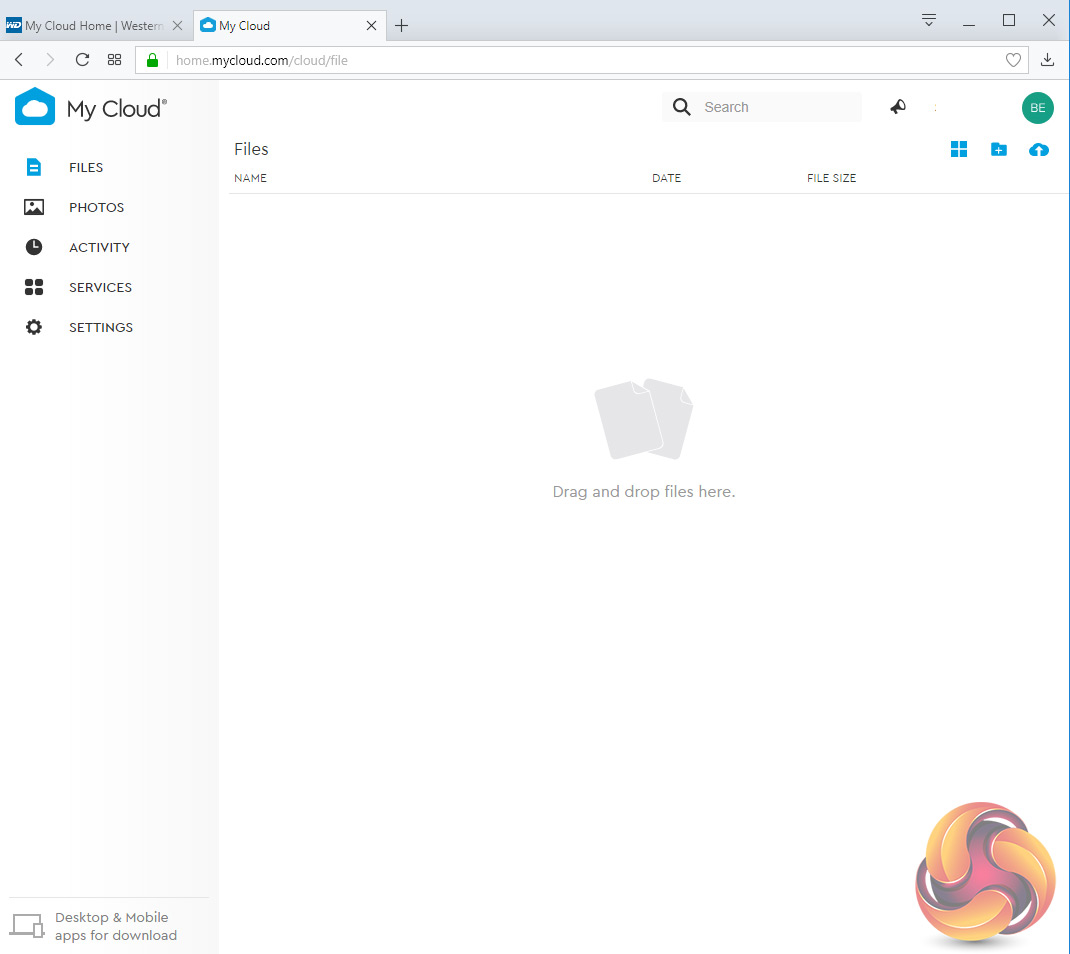This screenshot has height=954, width=1070.
Task: Open SERVICES in the sidebar
Action: [100, 287]
